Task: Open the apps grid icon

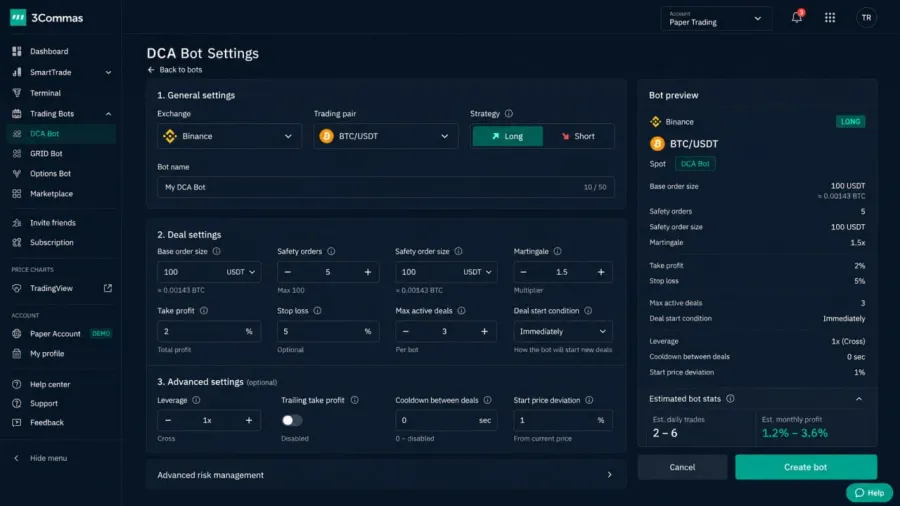Action: point(830,18)
